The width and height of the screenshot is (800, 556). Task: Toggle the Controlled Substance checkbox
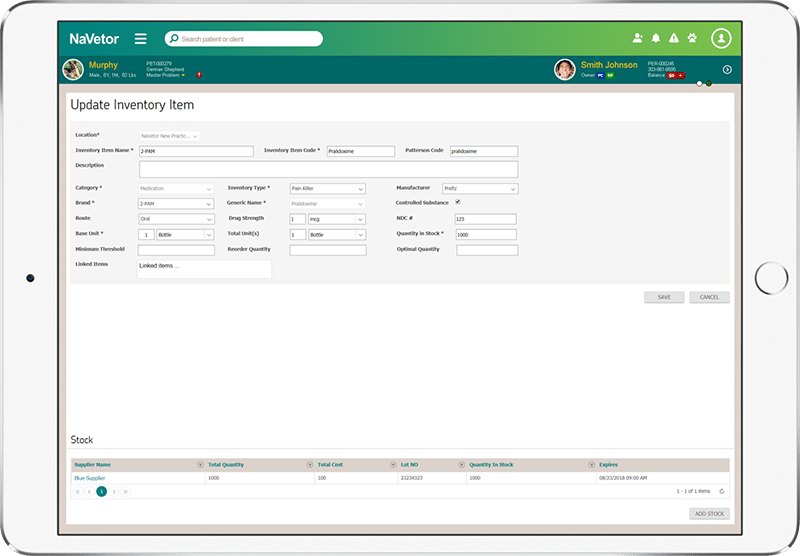(x=458, y=202)
